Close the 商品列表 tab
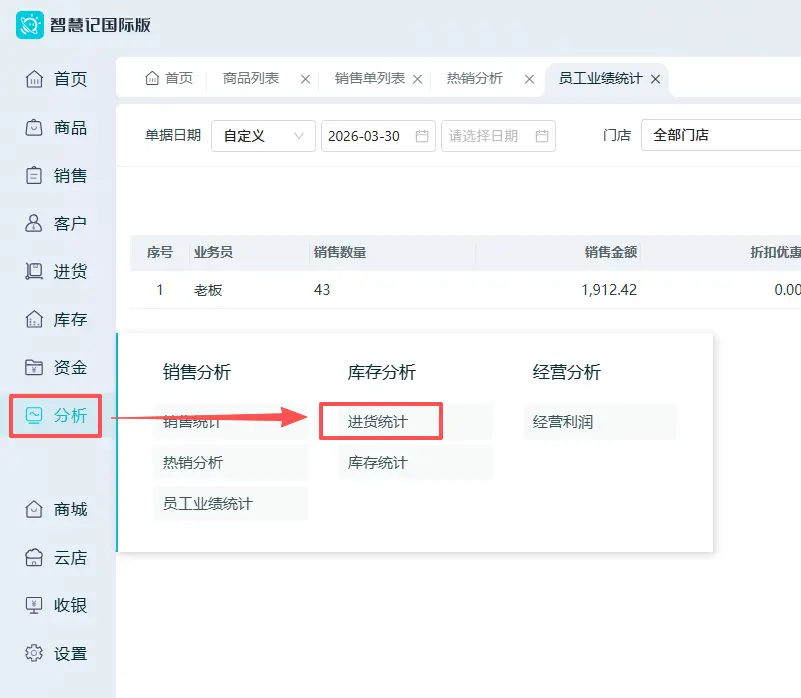This screenshot has height=698, width=801. [305, 79]
